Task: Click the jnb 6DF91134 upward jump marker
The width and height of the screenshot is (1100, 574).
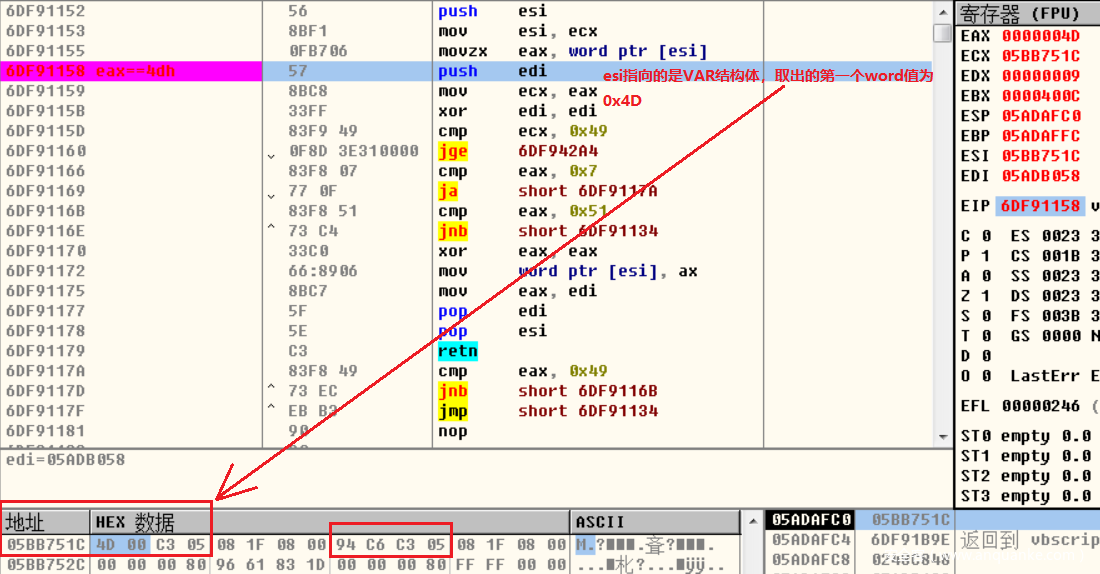Action: 271,231
